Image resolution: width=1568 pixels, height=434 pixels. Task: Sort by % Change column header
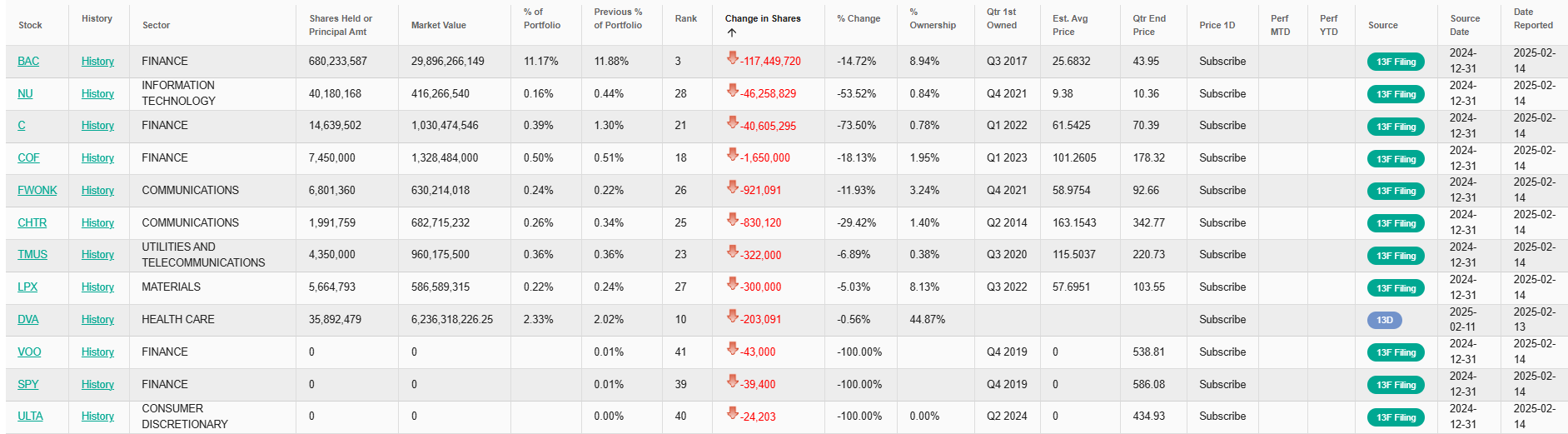859,18
